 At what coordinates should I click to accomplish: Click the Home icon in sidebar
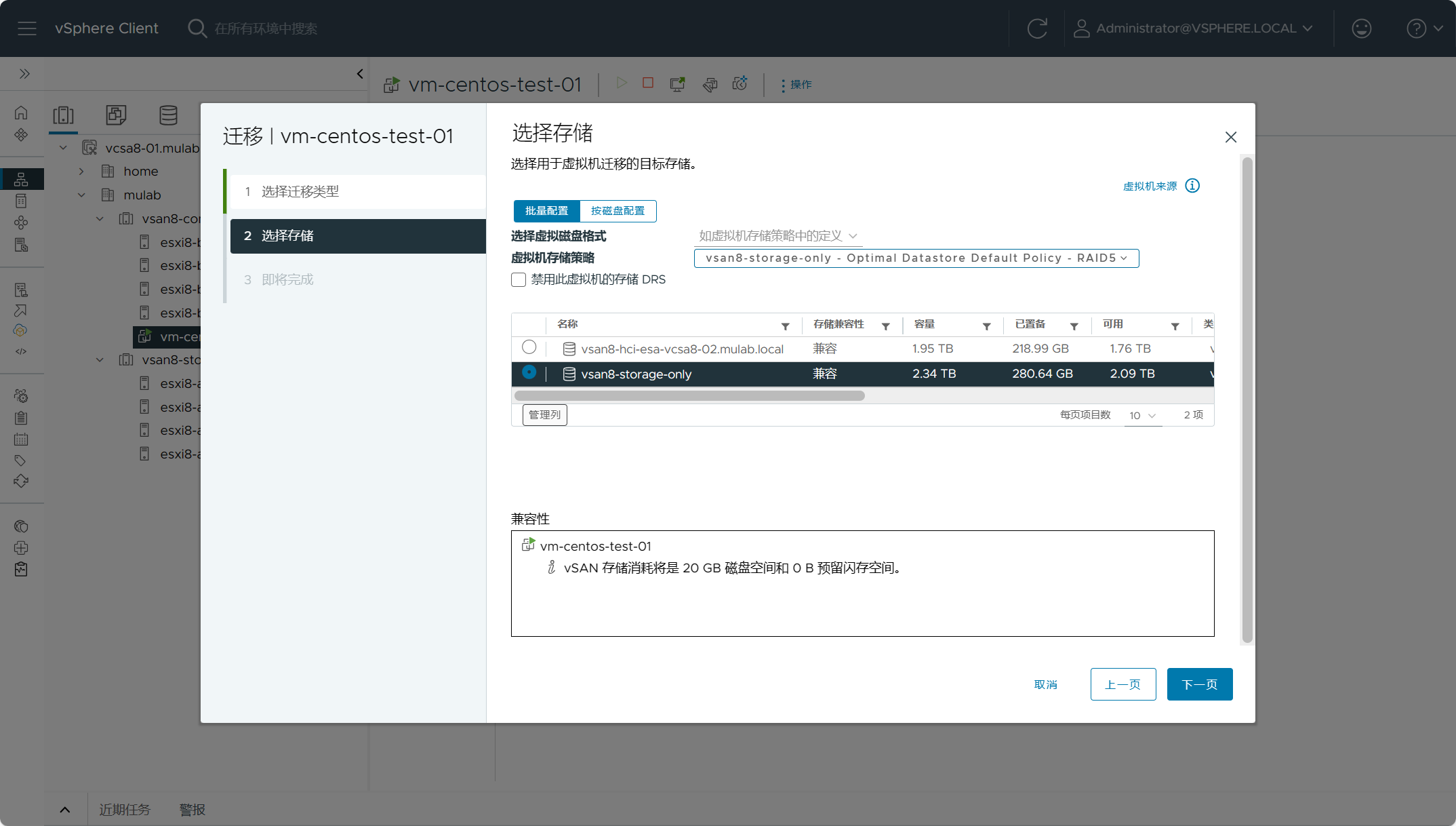click(21, 113)
